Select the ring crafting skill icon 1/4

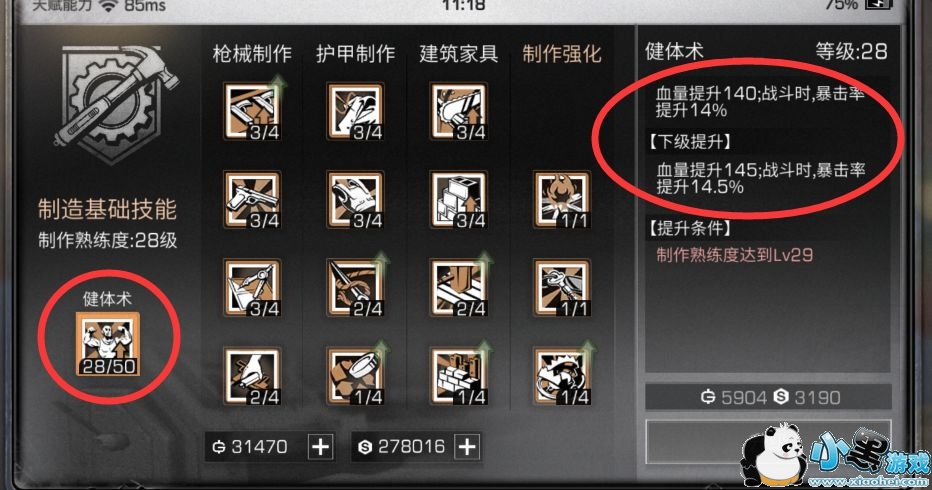pyautogui.click(x=355, y=376)
